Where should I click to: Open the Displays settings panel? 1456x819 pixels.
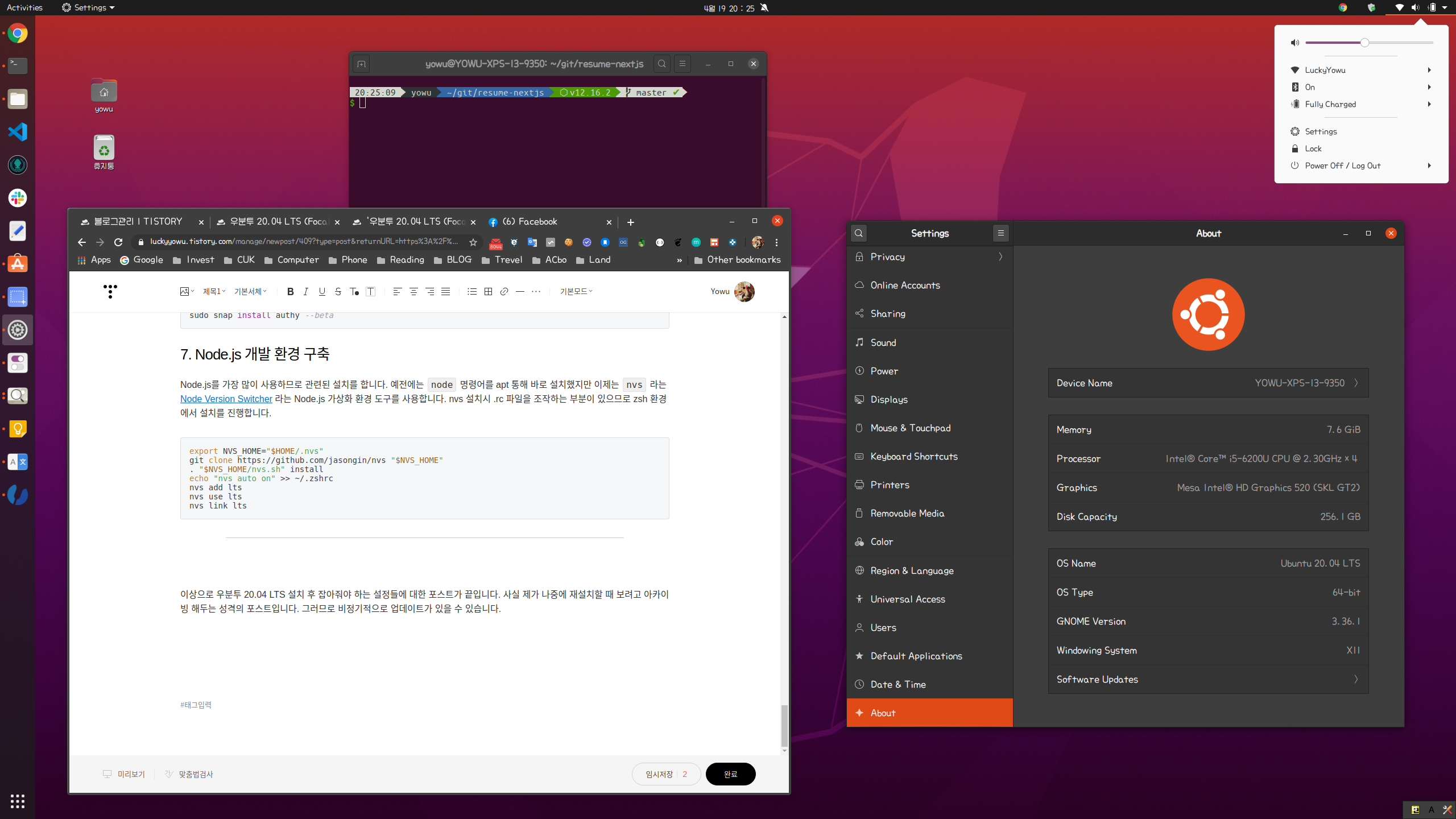[889, 399]
